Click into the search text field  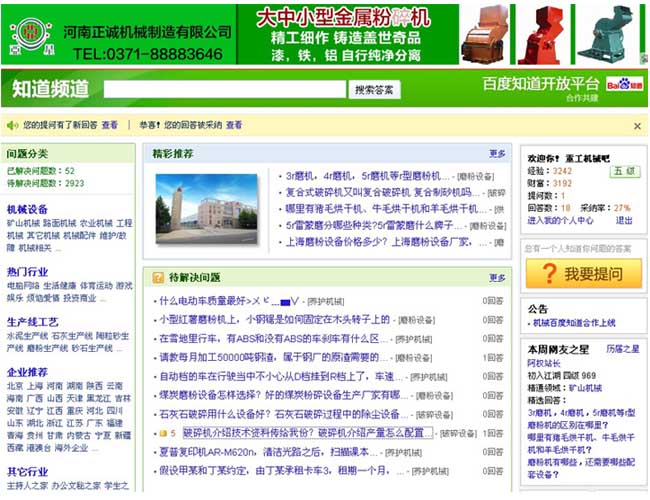pyautogui.click(x=225, y=89)
